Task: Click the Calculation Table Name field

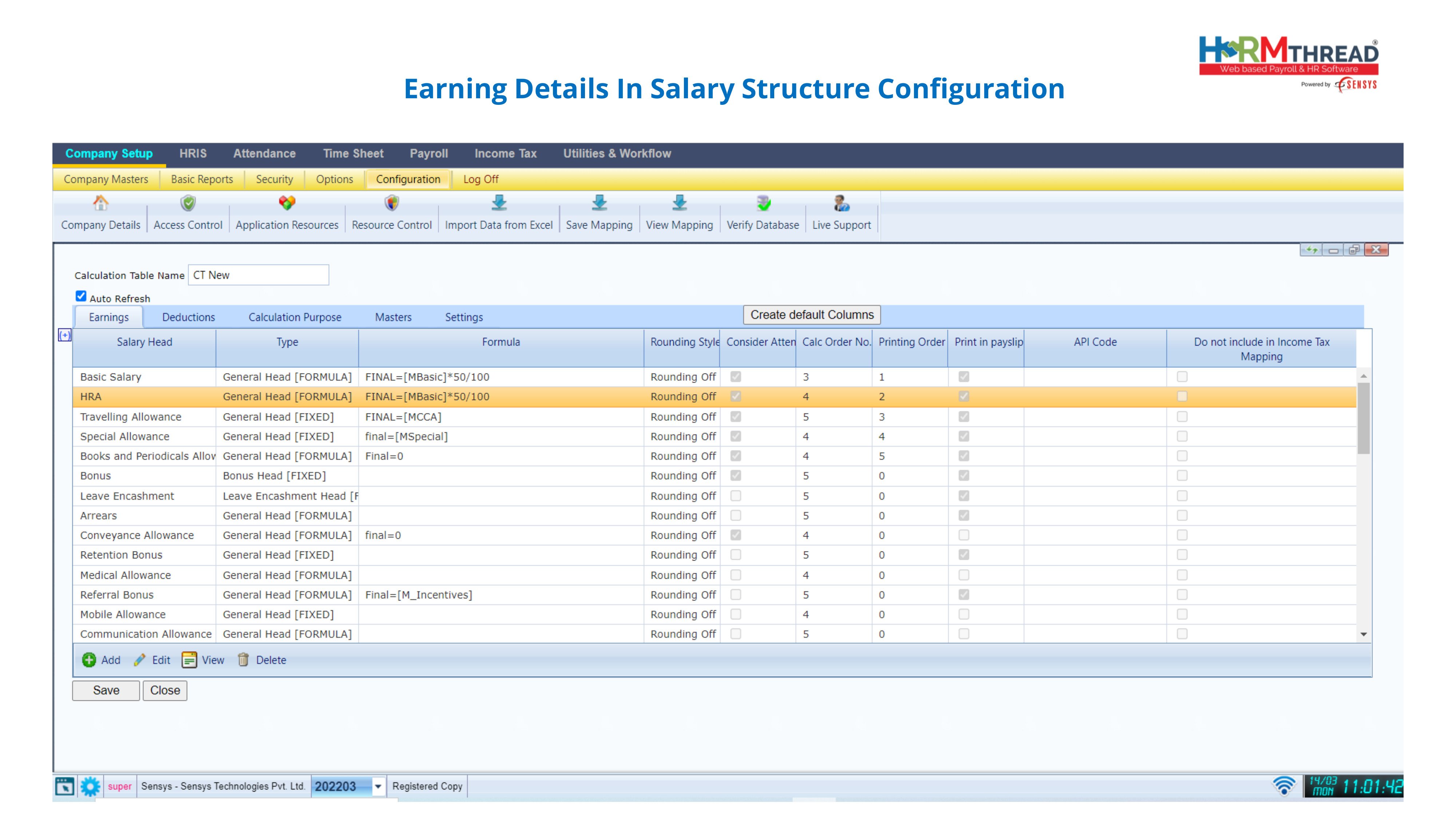Action: point(258,275)
